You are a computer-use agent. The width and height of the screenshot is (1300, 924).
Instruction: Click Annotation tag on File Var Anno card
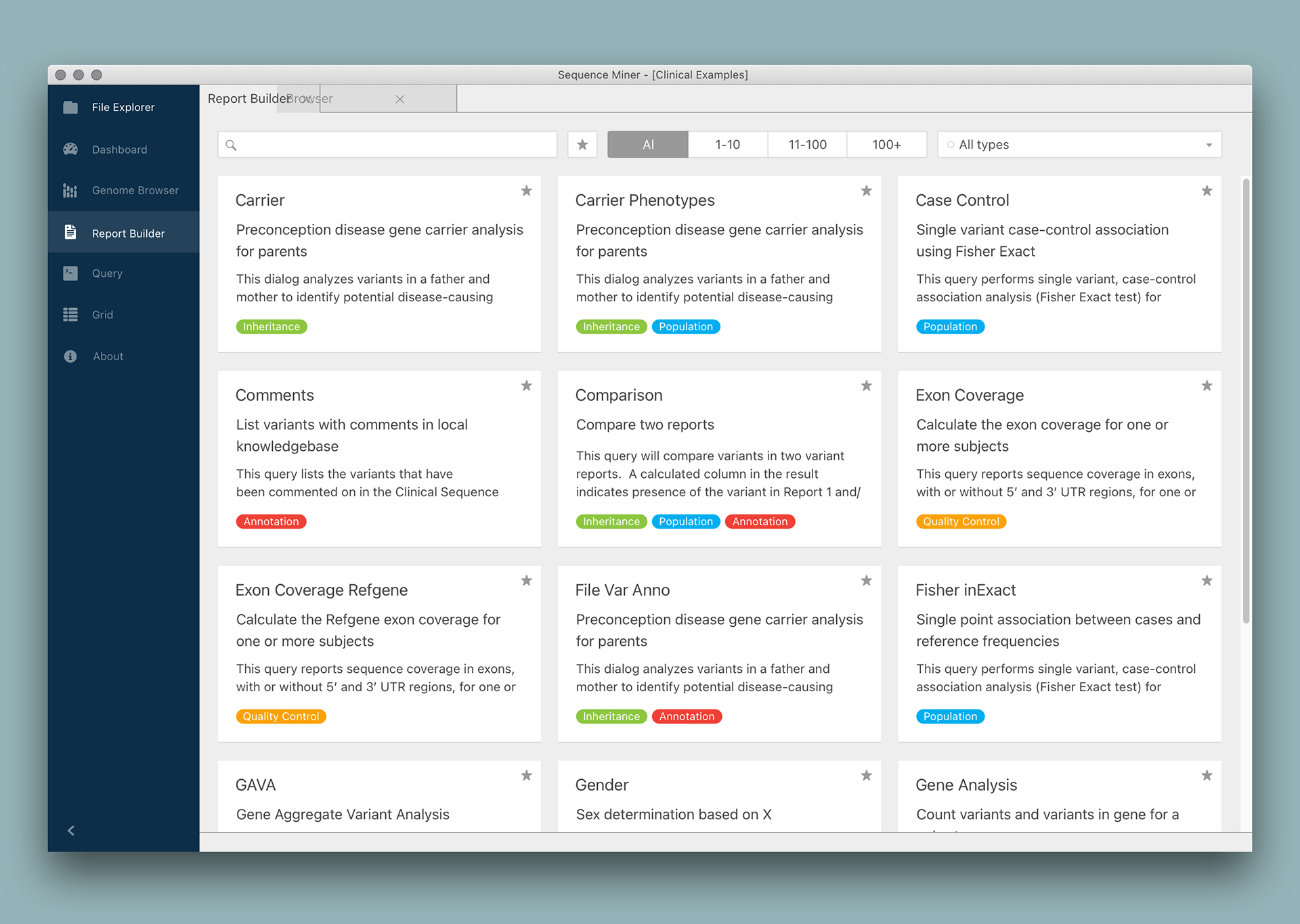pyautogui.click(x=687, y=716)
